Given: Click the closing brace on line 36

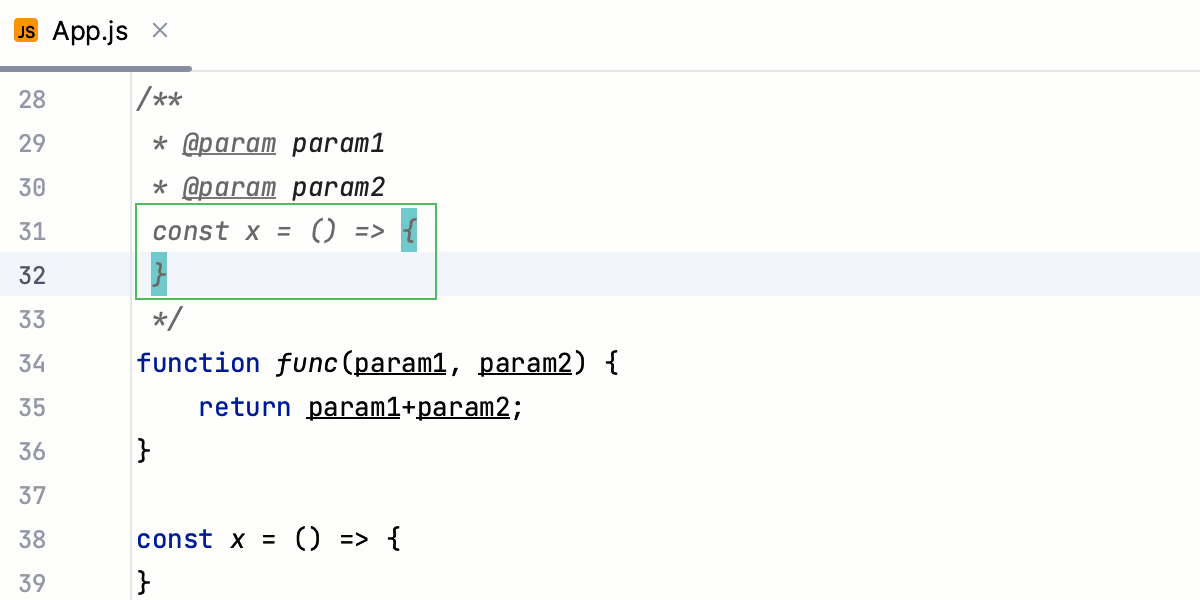Looking at the screenshot, I should (x=143, y=450).
